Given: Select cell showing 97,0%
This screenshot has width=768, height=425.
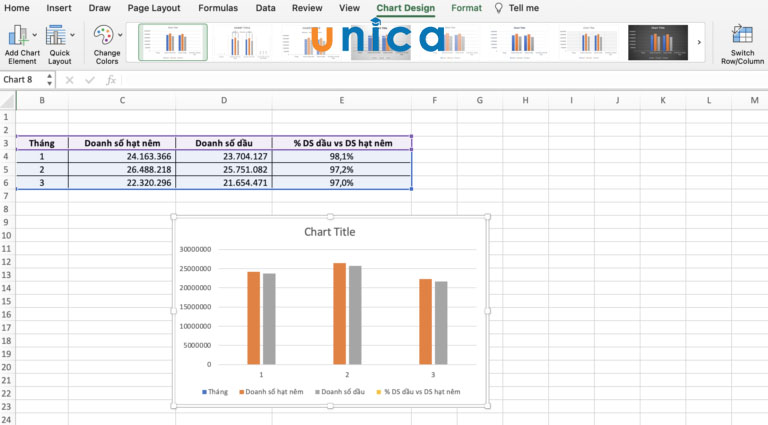Looking at the screenshot, I should click(342, 183).
